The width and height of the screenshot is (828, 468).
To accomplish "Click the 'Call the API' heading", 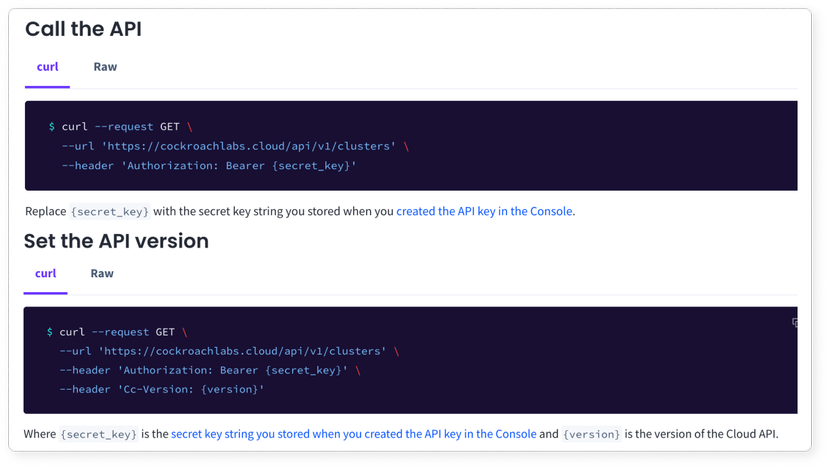I will (84, 29).
